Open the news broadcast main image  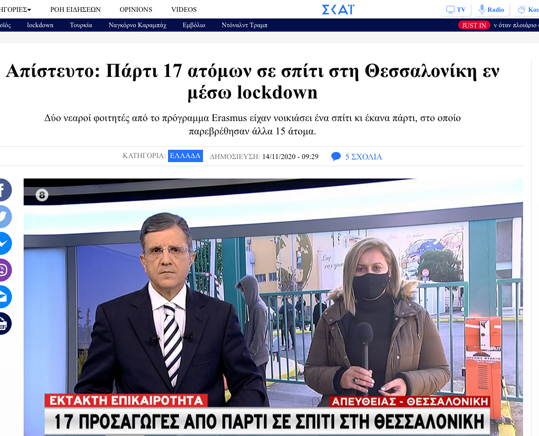point(273,307)
